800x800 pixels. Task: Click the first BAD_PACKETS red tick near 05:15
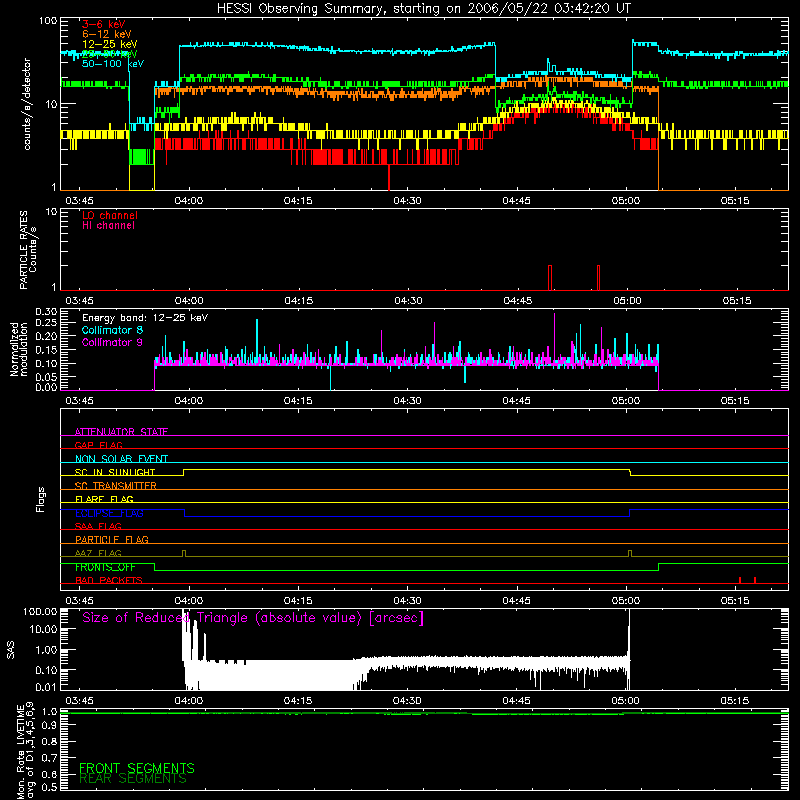click(x=740, y=580)
